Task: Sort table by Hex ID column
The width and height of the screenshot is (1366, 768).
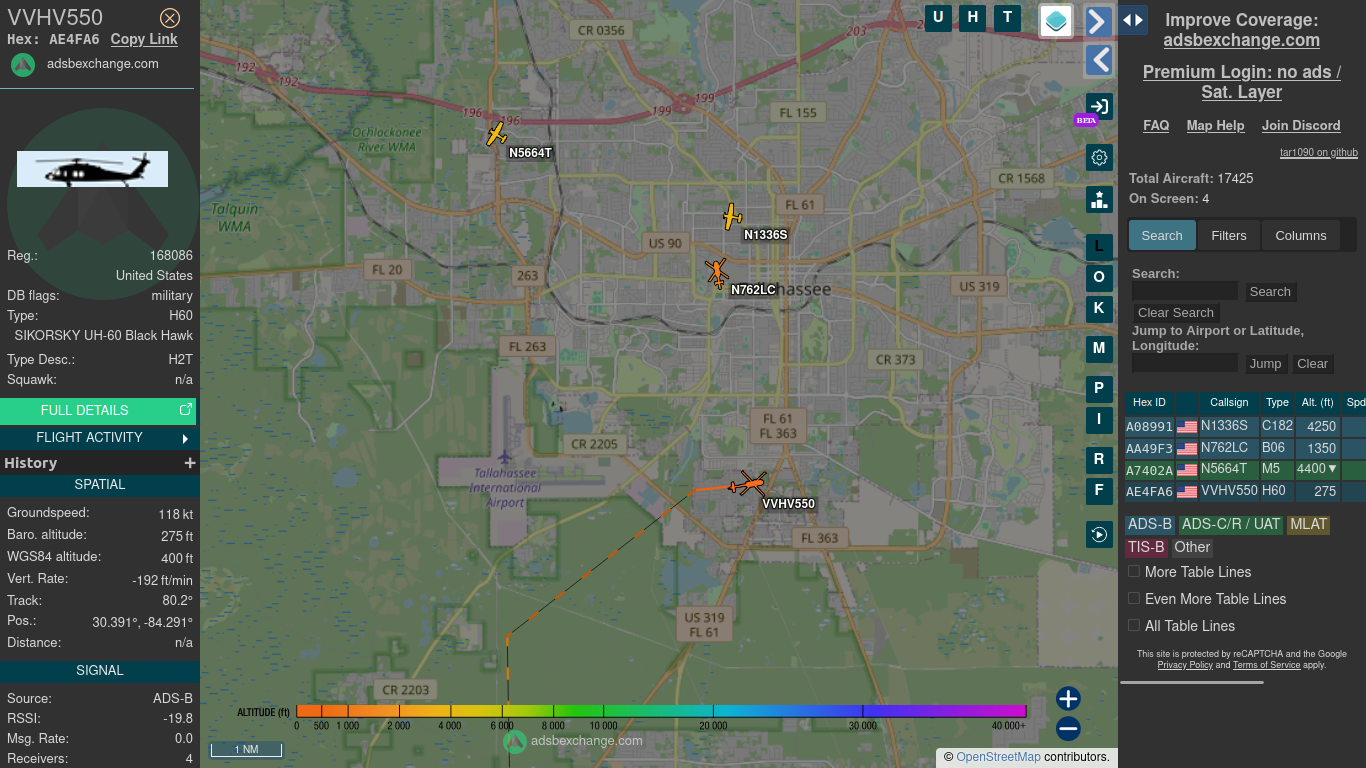Action: click(x=1149, y=403)
